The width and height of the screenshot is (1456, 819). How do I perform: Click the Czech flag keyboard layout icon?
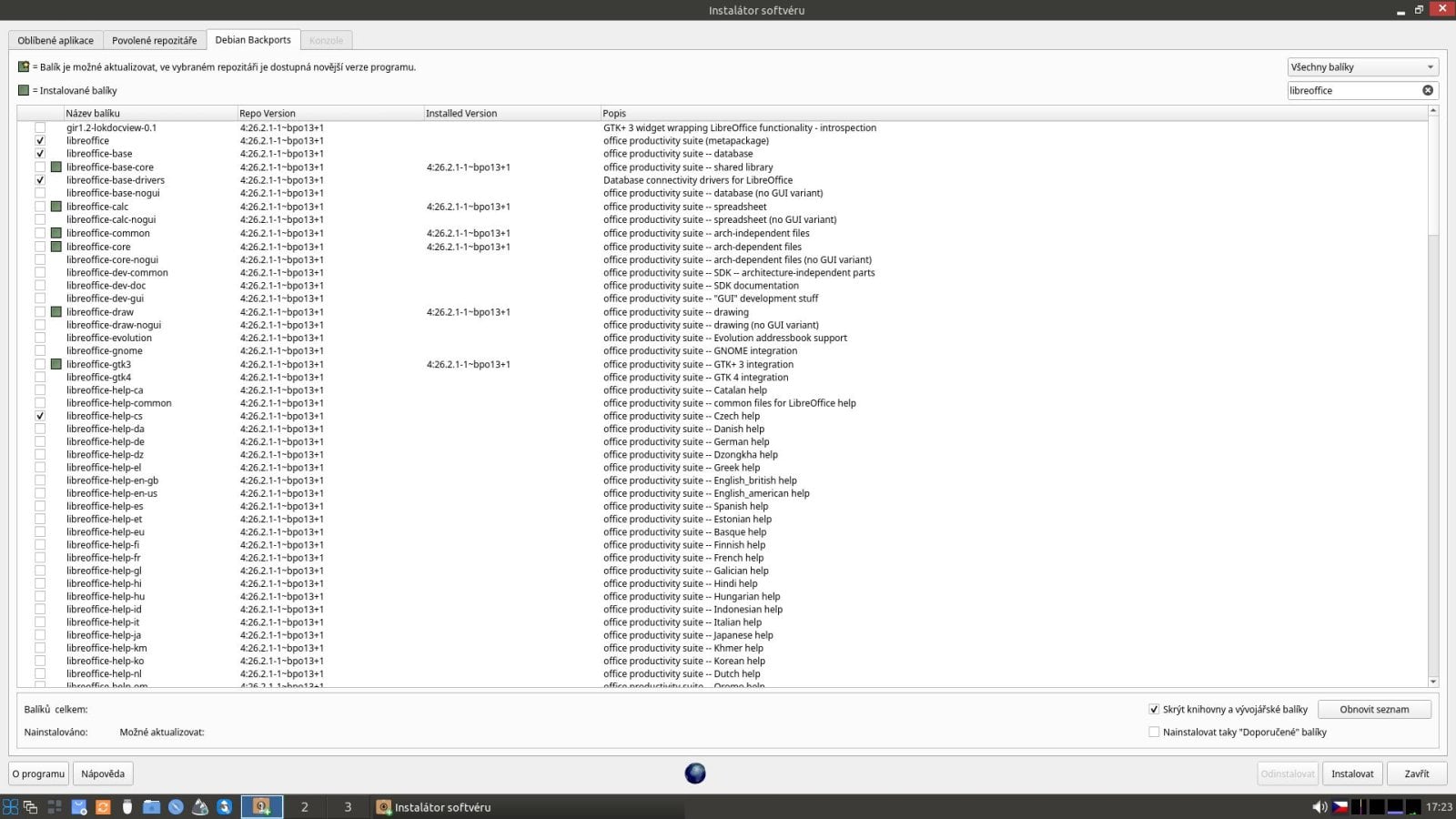pyautogui.click(x=1340, y=807)
